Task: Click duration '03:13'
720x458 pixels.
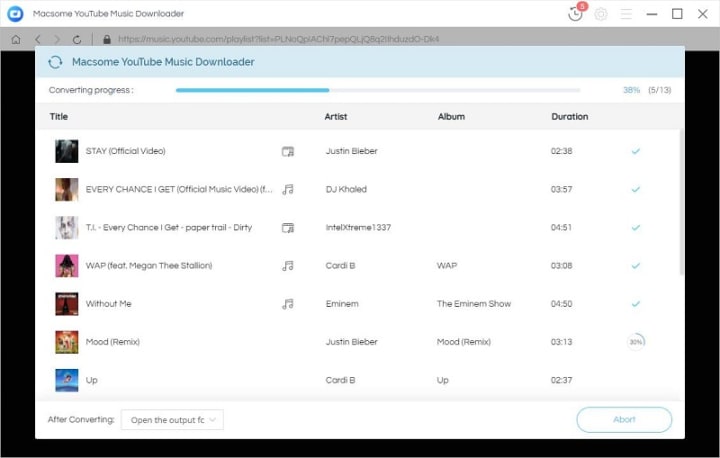Action: tap(562, 342)
